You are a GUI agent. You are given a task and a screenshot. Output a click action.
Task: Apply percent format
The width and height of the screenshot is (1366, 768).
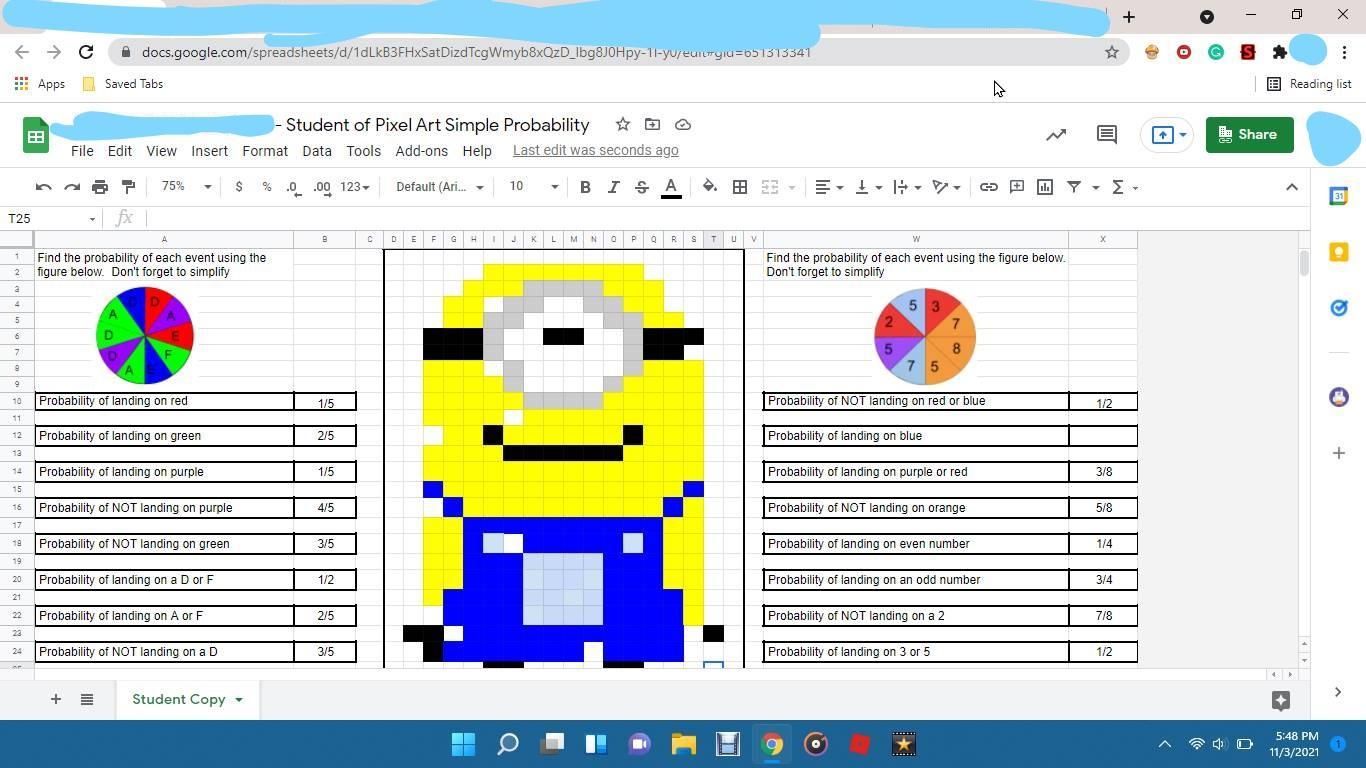coord(267,187)
